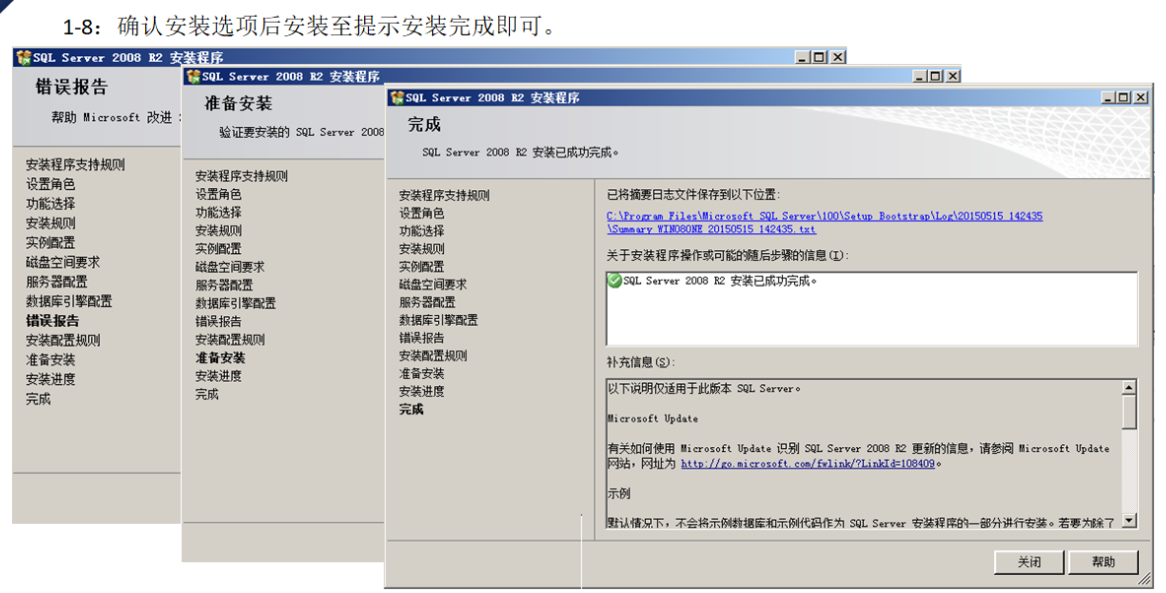1166x593 pixels.
Task: Select 准备安装 step in 错误报告 window
Action: click(x=50, y=360)
